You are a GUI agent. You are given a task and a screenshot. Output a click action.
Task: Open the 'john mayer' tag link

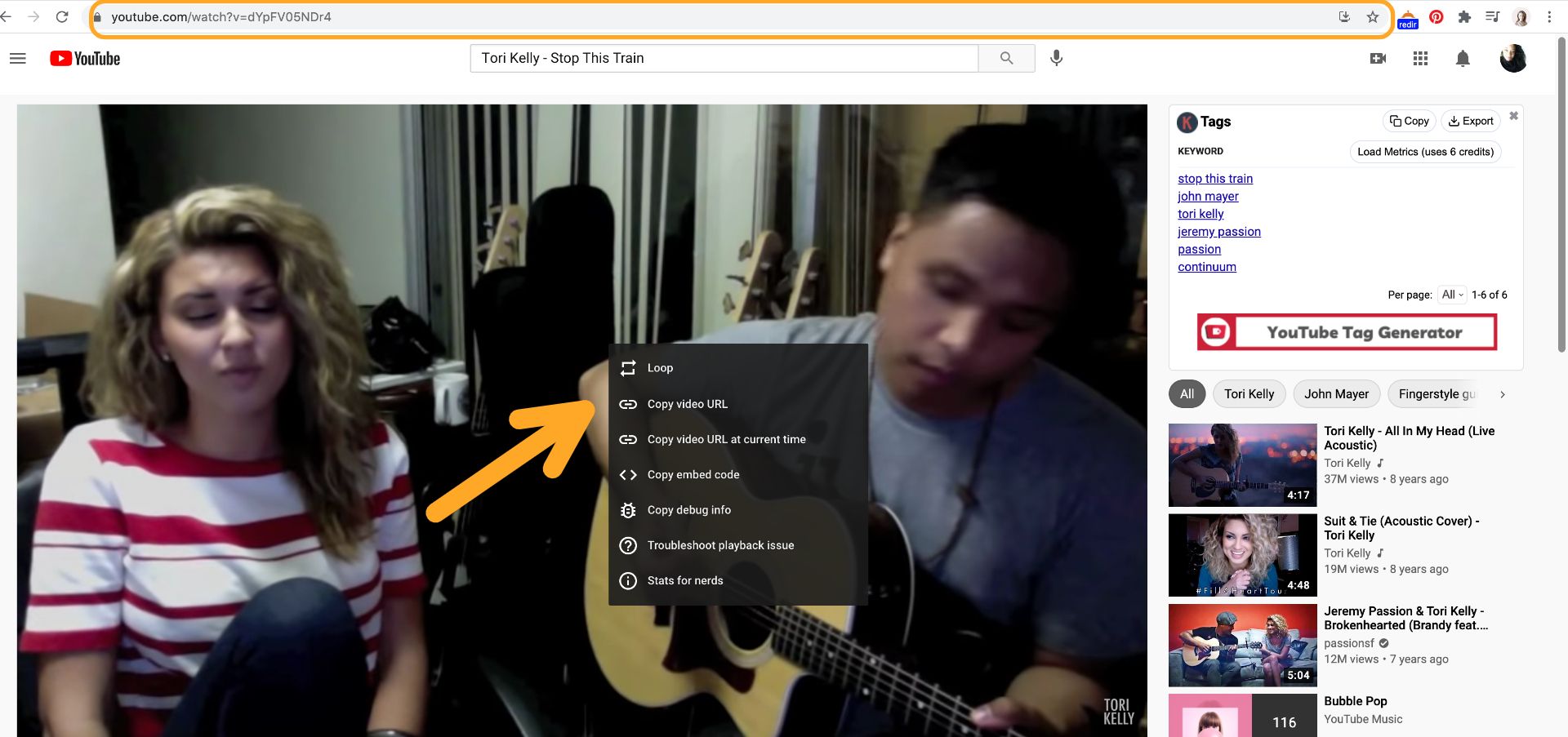pyautogui.click(x=1208, y=197)
